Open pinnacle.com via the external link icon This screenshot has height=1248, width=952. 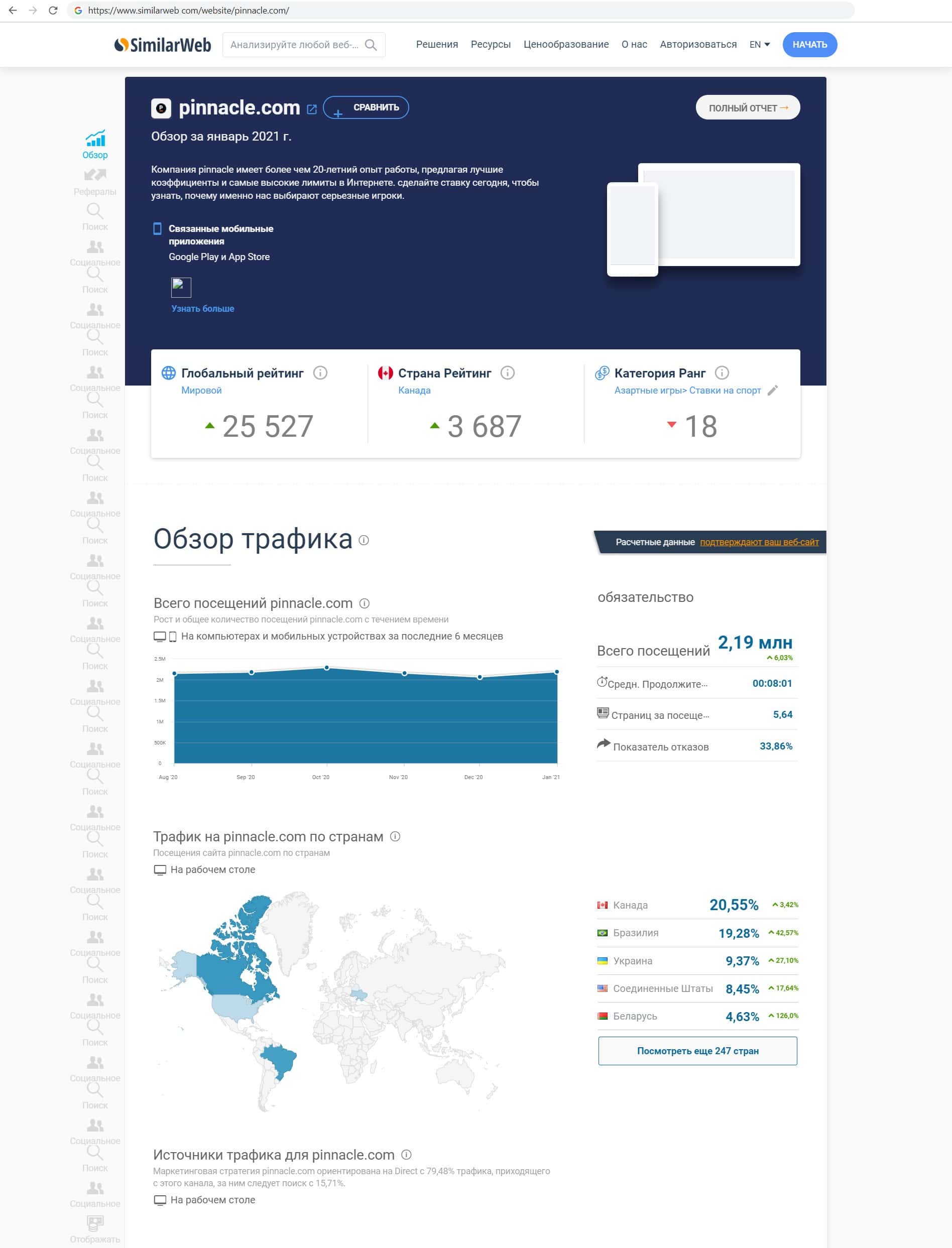312,109
